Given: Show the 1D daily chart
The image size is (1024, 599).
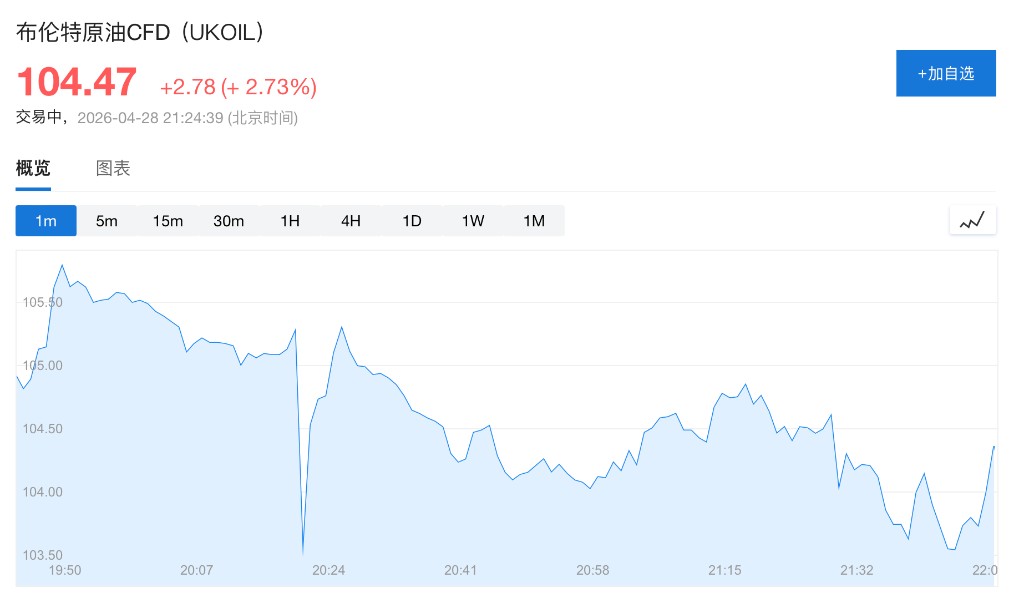Looking at the screenshot, I should tap(412, 221).
